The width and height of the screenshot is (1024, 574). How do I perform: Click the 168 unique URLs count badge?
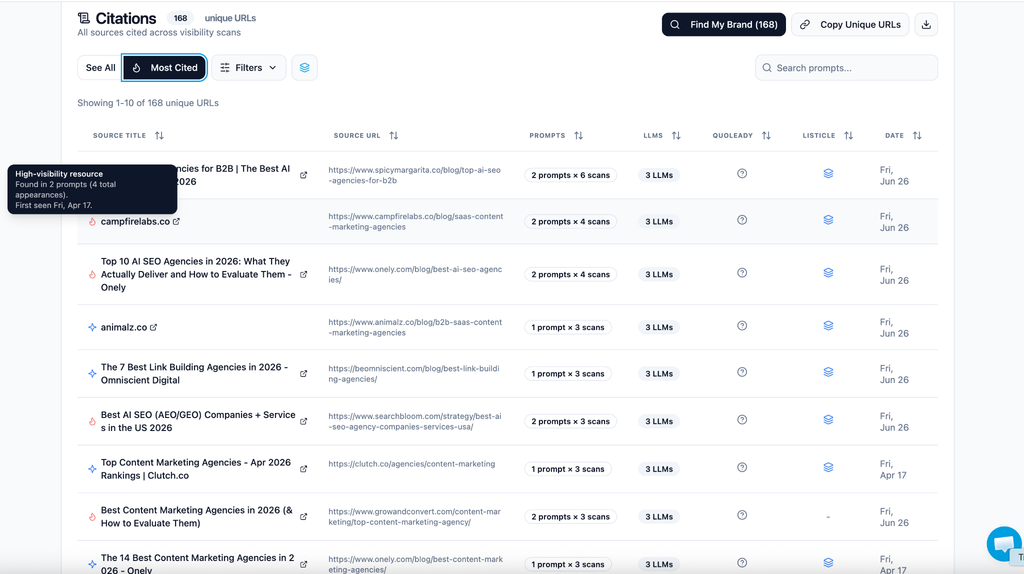point(180,18)
